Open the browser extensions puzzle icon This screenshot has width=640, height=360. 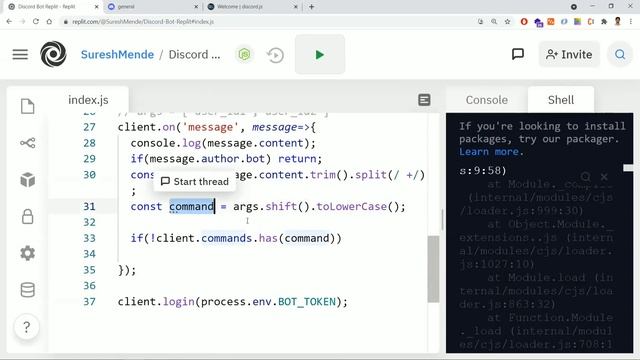pyautogui.click(x=604, y=22)
